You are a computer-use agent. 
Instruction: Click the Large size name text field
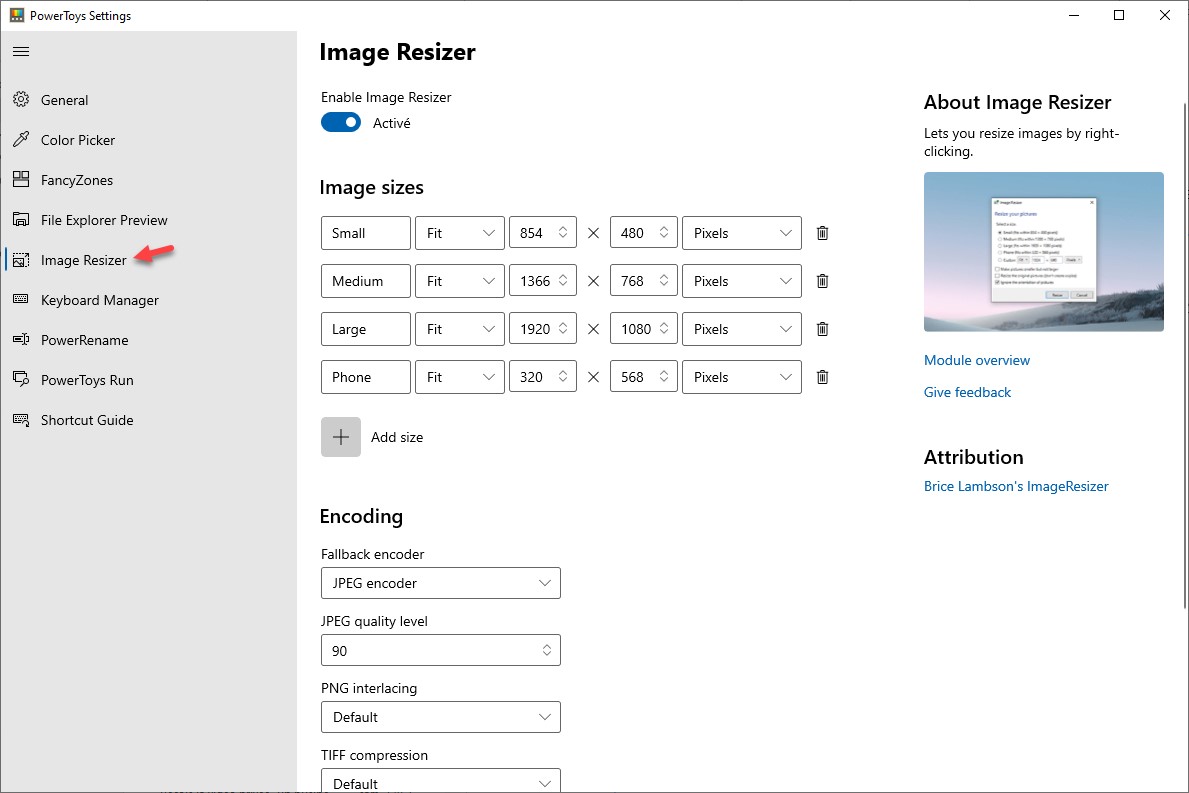(x=365, y=329)
